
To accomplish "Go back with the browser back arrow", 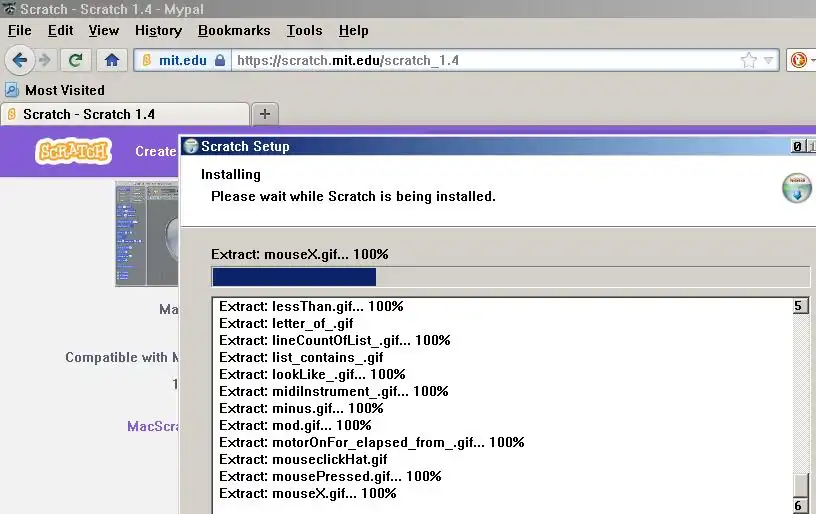I will click(x=19, y=60).
